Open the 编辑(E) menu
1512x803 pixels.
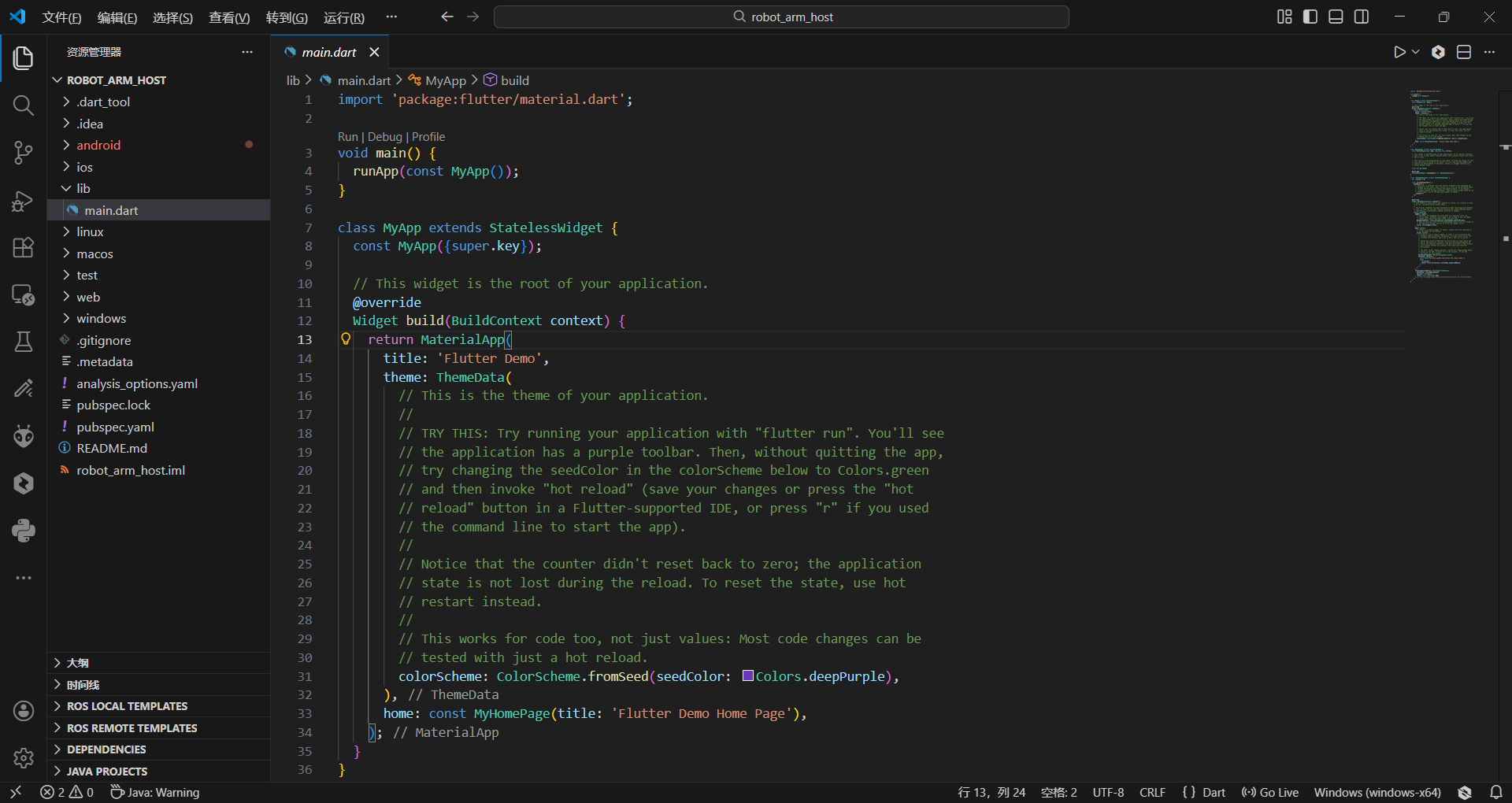[117, 17]
